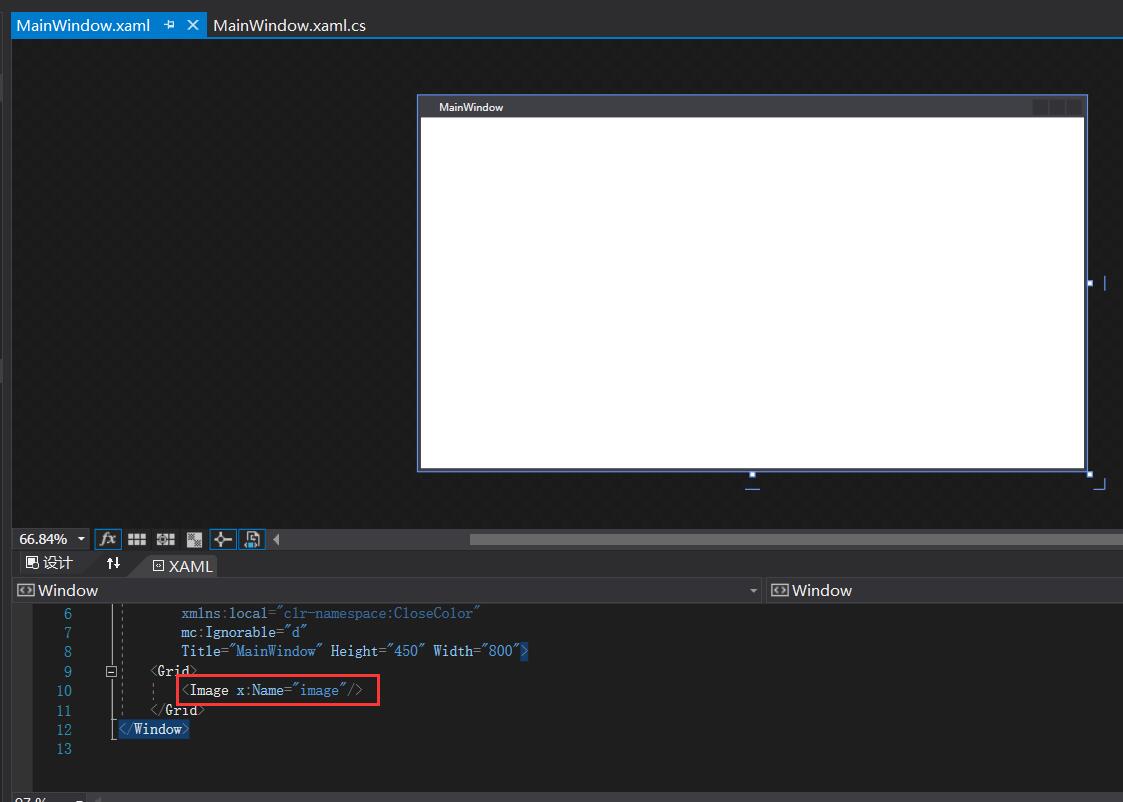Click the xmlns:local namespace line
The image size is (1123, 802).
pos(330,614)
